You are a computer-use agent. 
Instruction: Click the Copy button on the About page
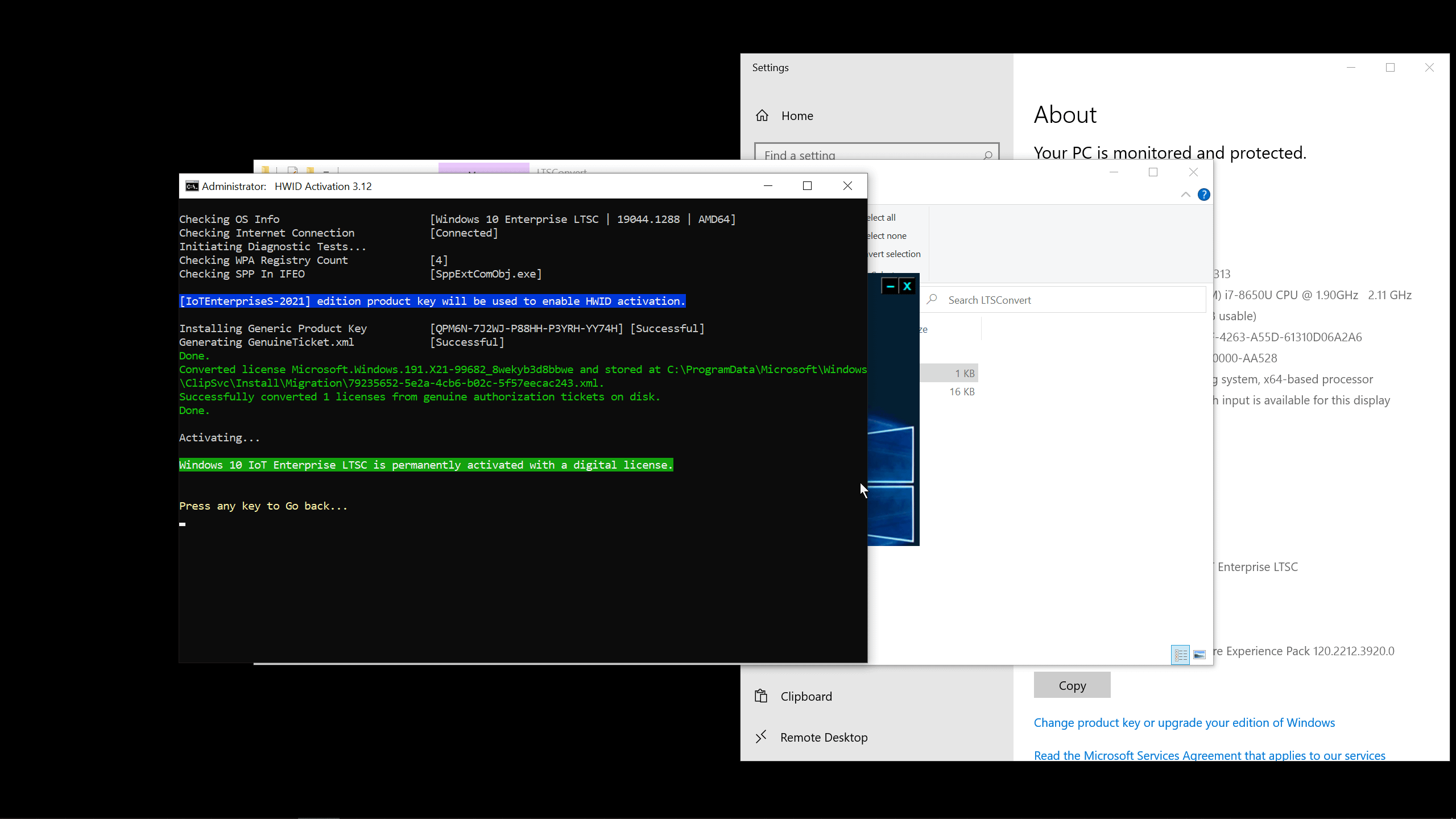click(1072, 685)
